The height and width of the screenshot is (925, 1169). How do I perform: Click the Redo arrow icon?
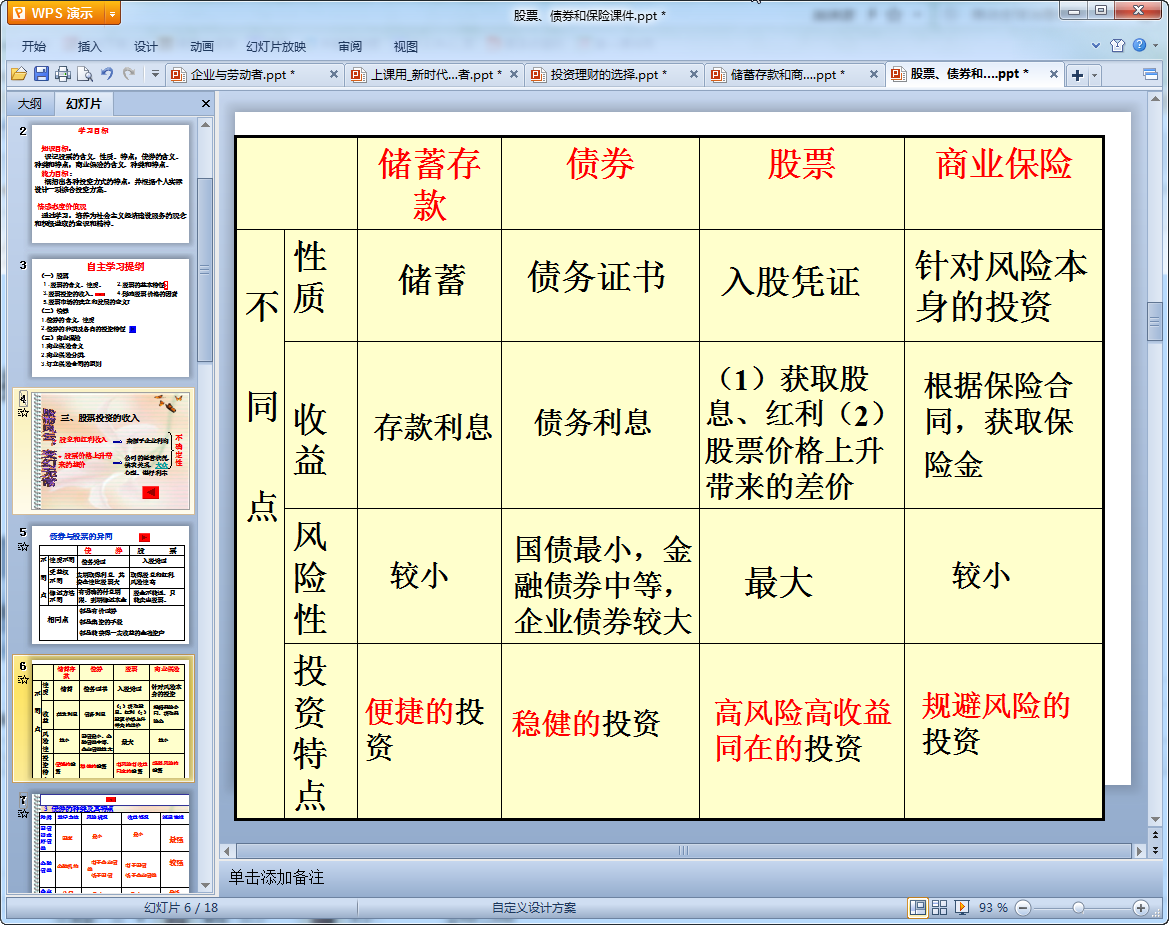[129, 74]
